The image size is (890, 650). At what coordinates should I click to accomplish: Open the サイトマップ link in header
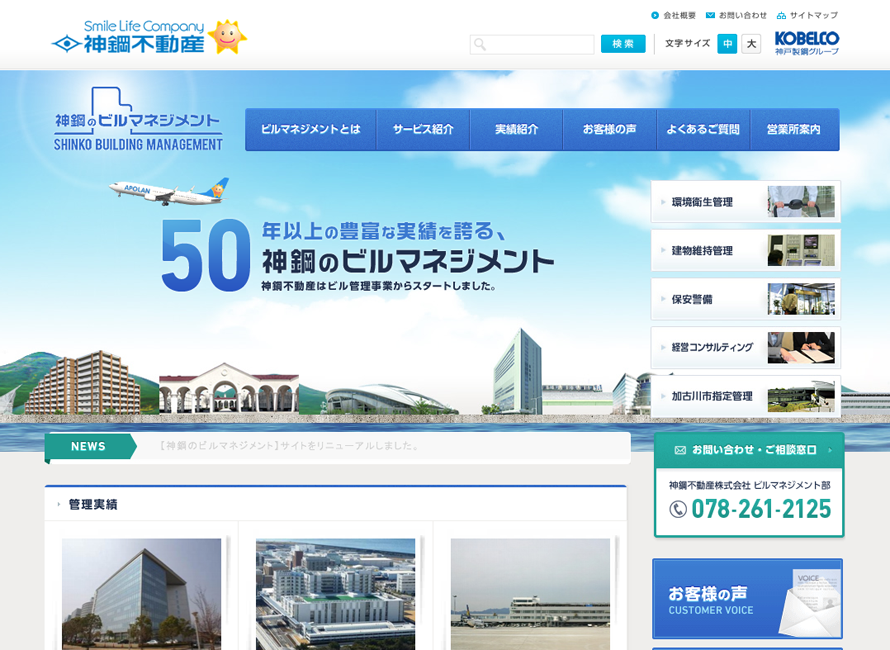point(813,15)
